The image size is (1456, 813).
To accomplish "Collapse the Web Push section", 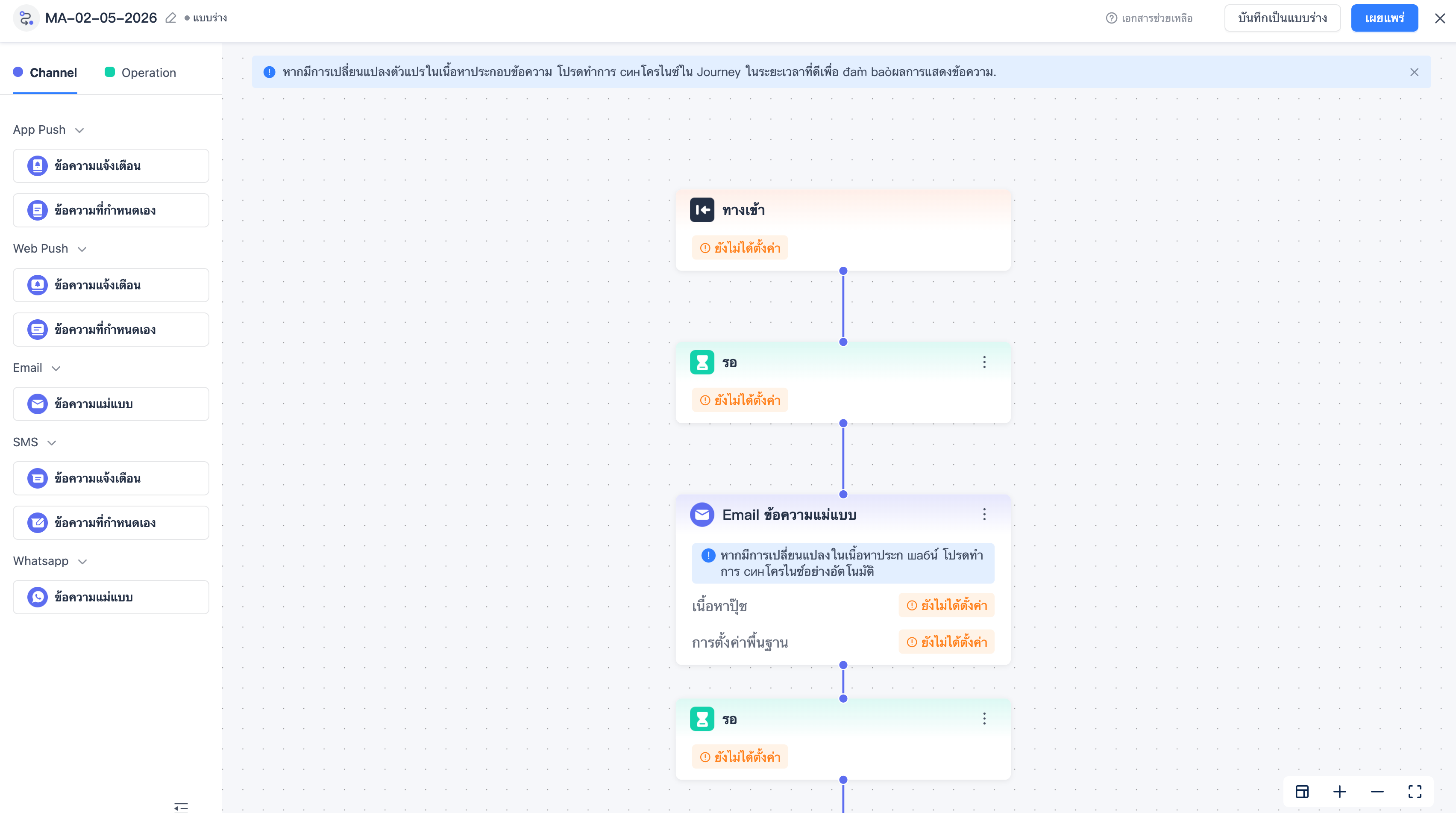I will [x=82, y=249].
